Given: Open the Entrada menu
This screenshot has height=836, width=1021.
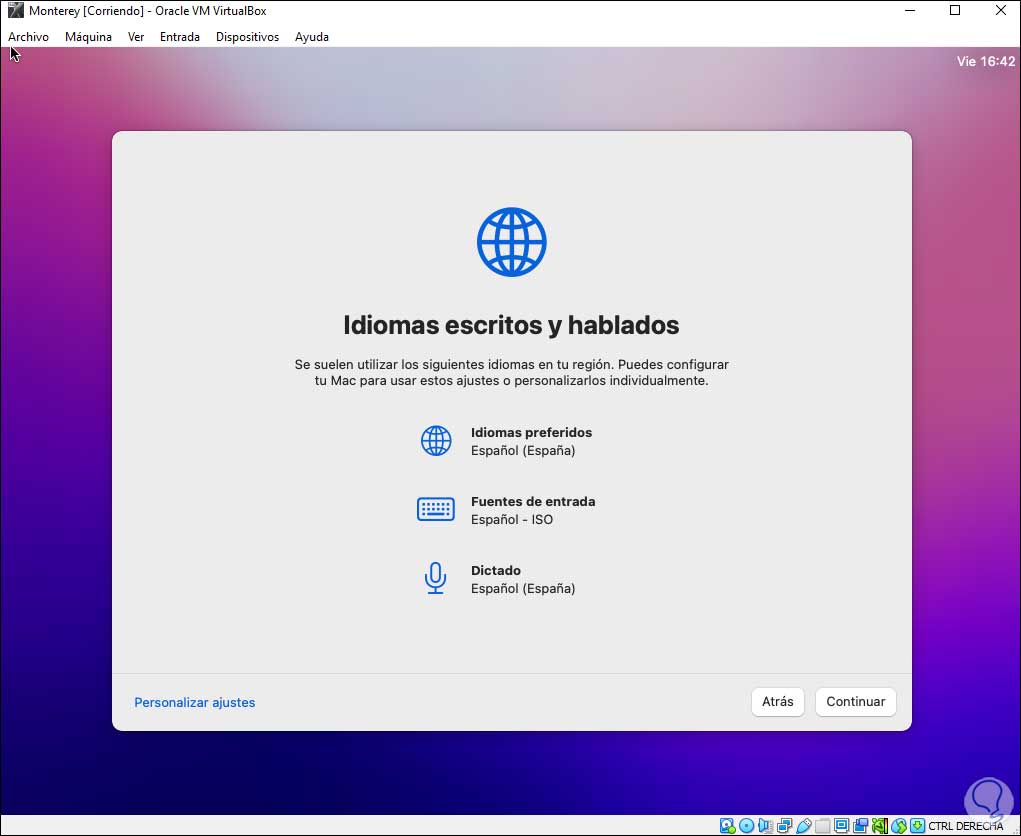Looking at the screenshot, I should click(x=180, y=37).
